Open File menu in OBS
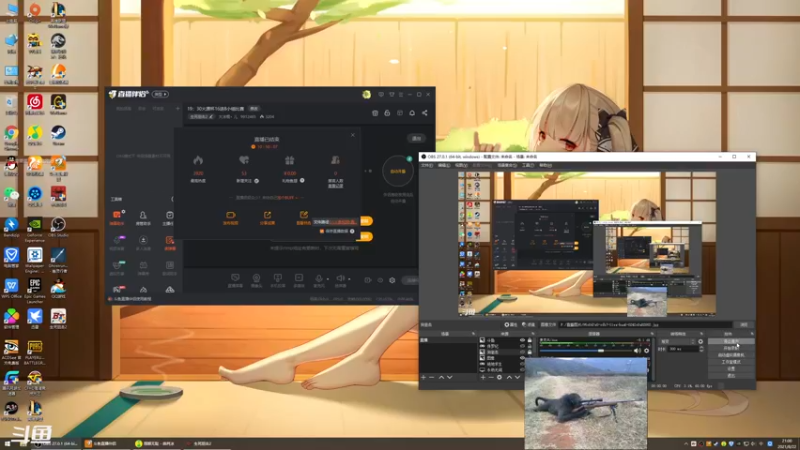800x450 pixels. pos(427,165)
